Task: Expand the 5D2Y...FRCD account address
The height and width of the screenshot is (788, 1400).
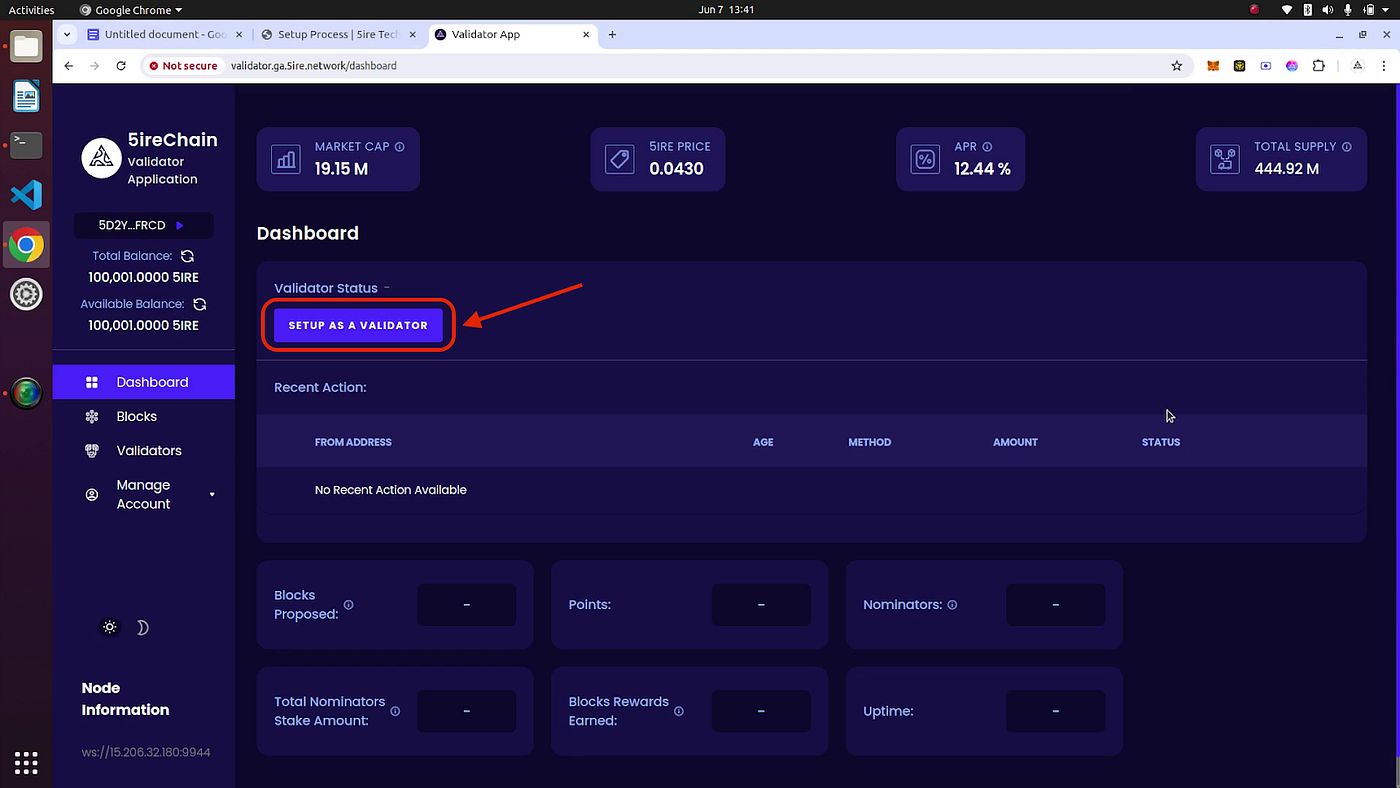Action: (x=180, y=225)
